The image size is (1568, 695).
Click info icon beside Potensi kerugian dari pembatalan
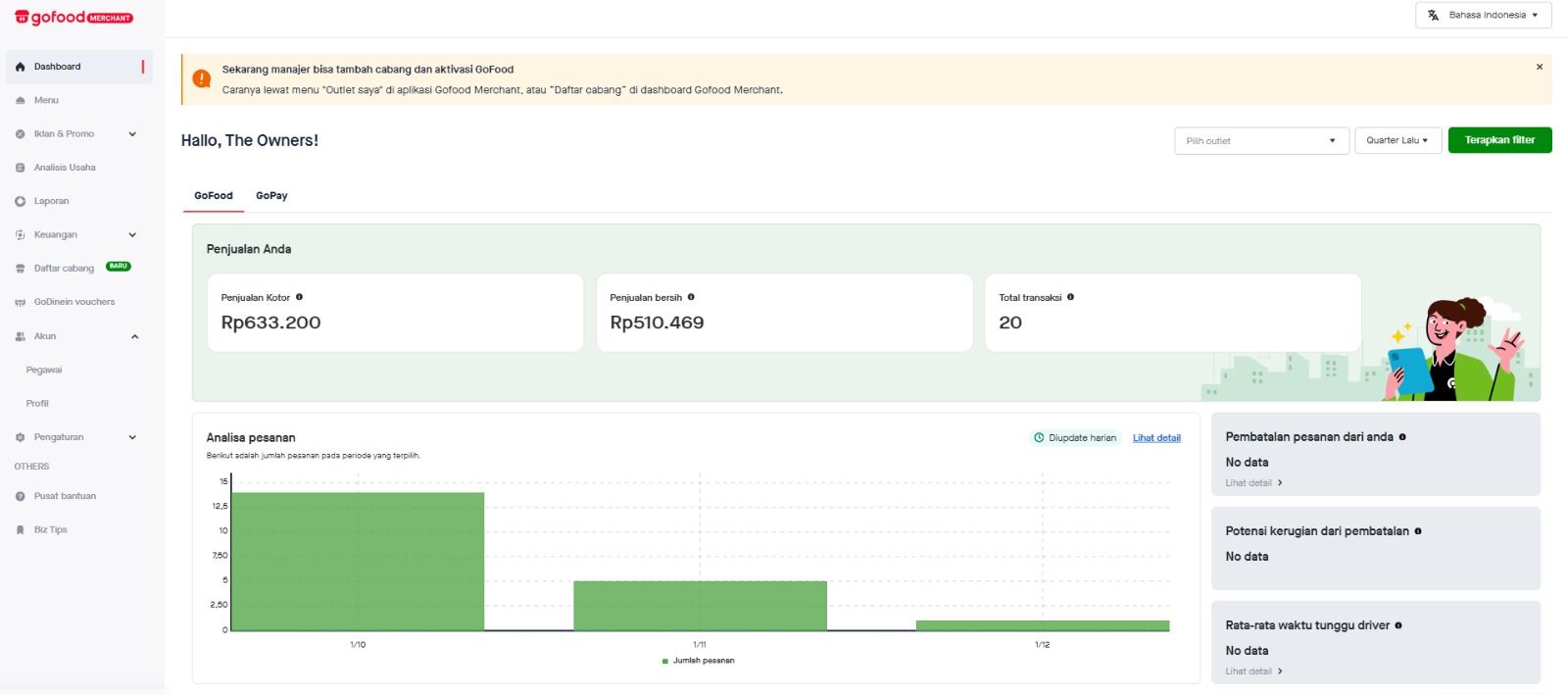point(1418,531)
